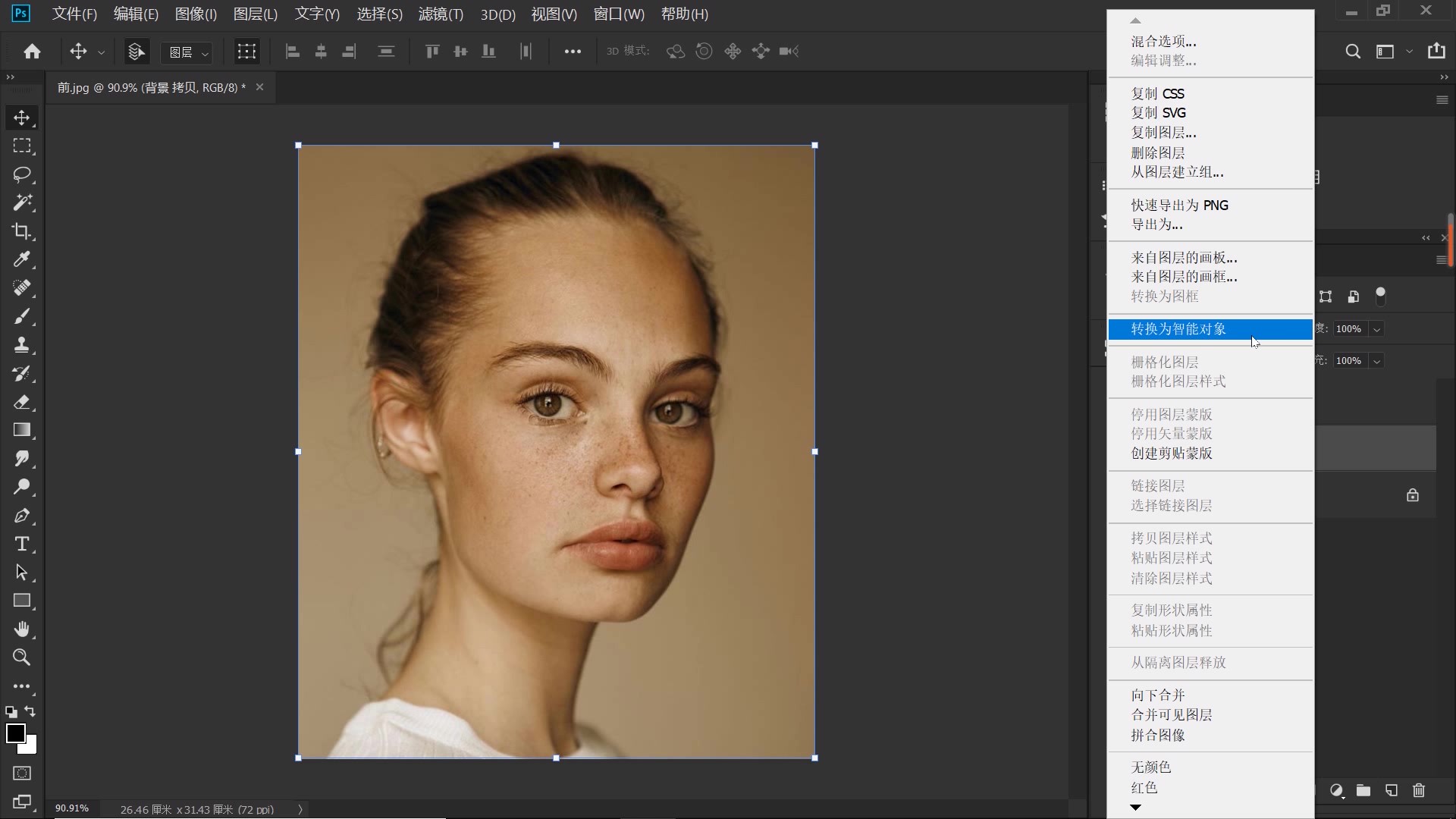Toggle show transform controls in options bar
Screen dimensions: 1456x819
(246, 52)
